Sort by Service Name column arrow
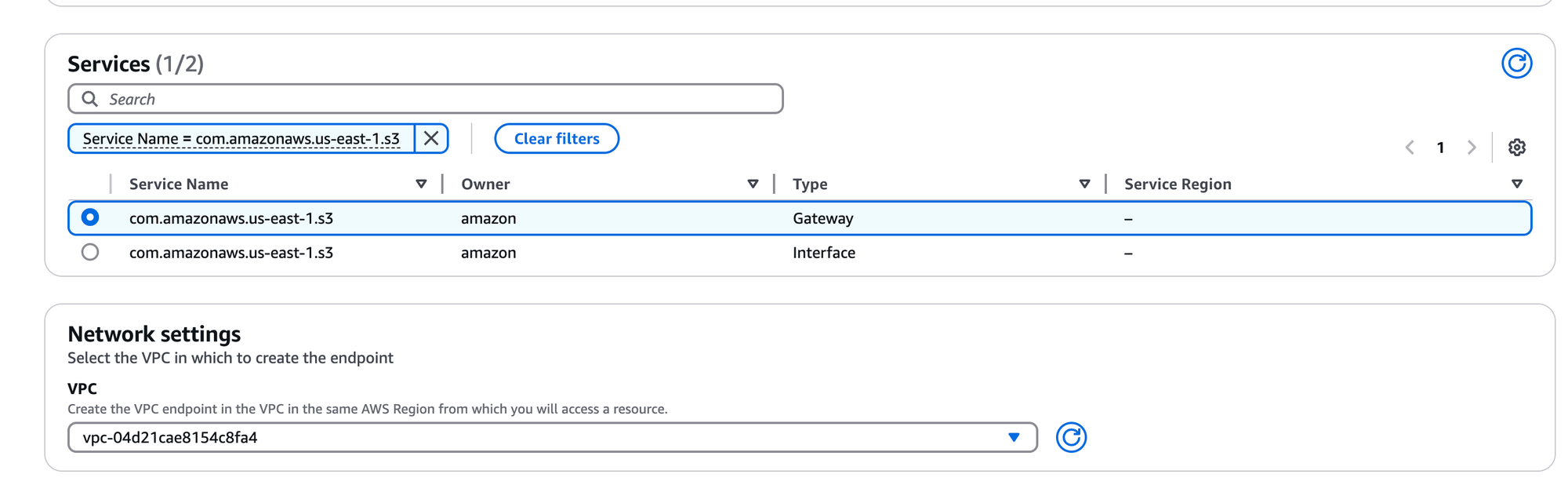This screenshot has width=1568, height=485. [421, 184]
